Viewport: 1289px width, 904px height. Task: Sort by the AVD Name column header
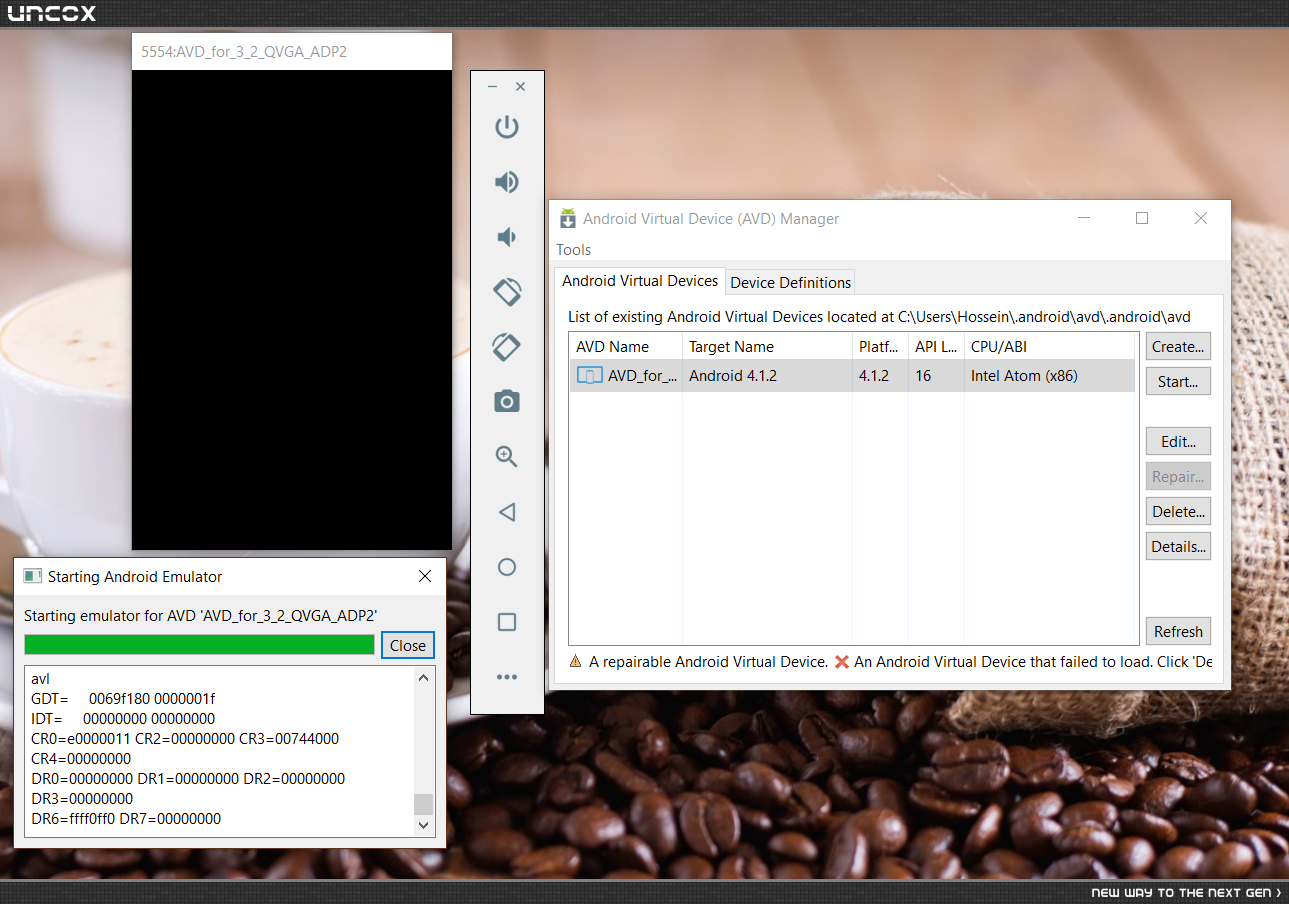tap(625, 347)
